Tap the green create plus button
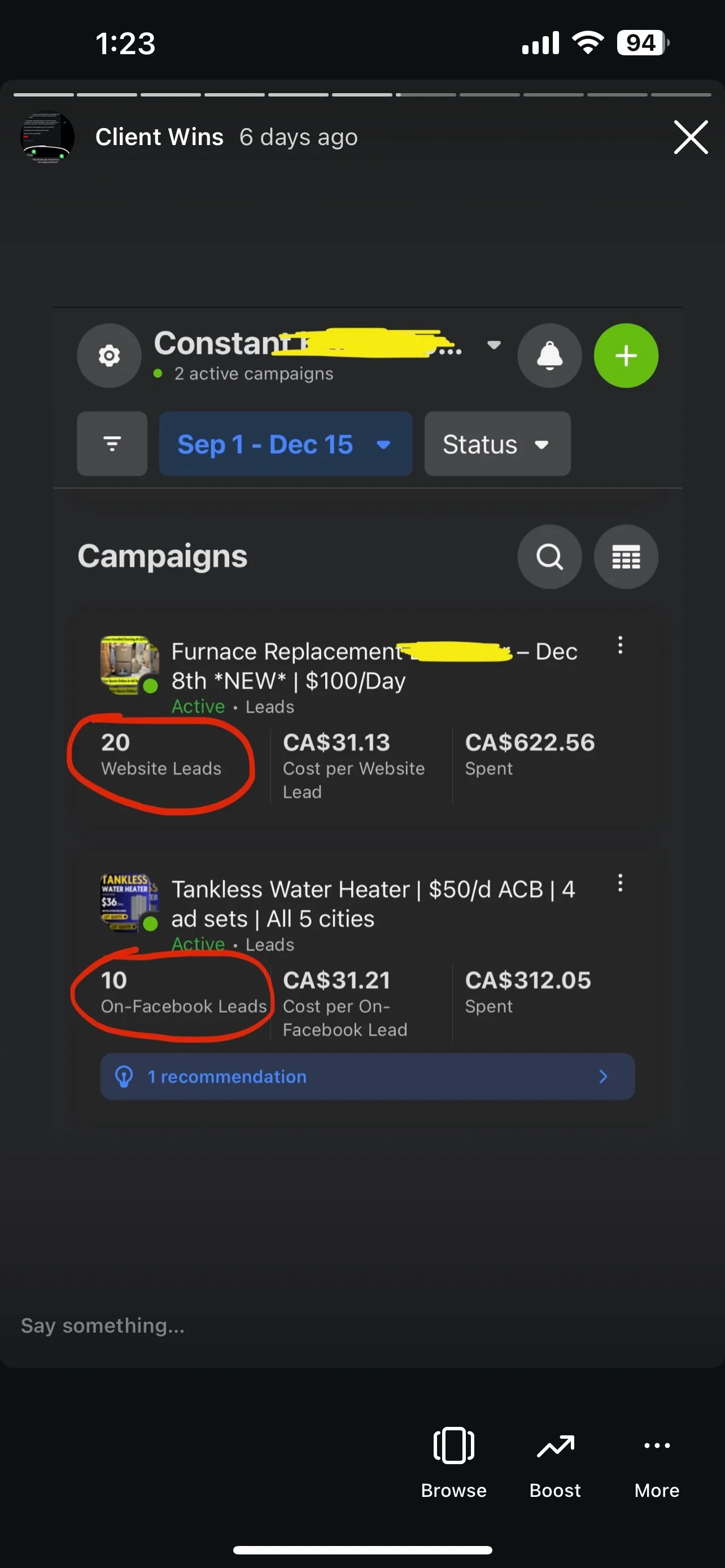 [626, 356]
